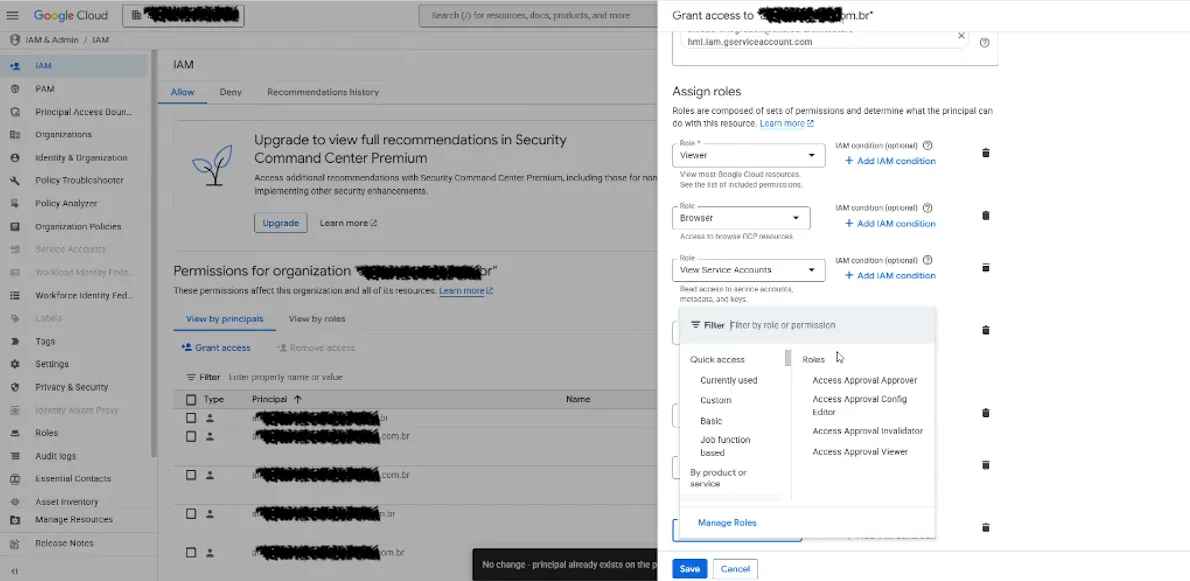
Task: Add IAM condition for Browser role
Action: (x=890, y=224)
